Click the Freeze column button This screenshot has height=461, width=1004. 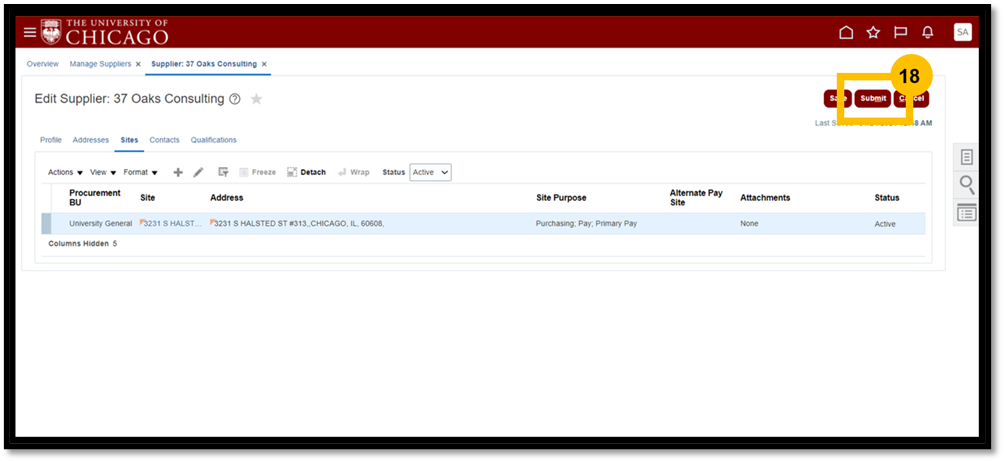tap(257, 172)
